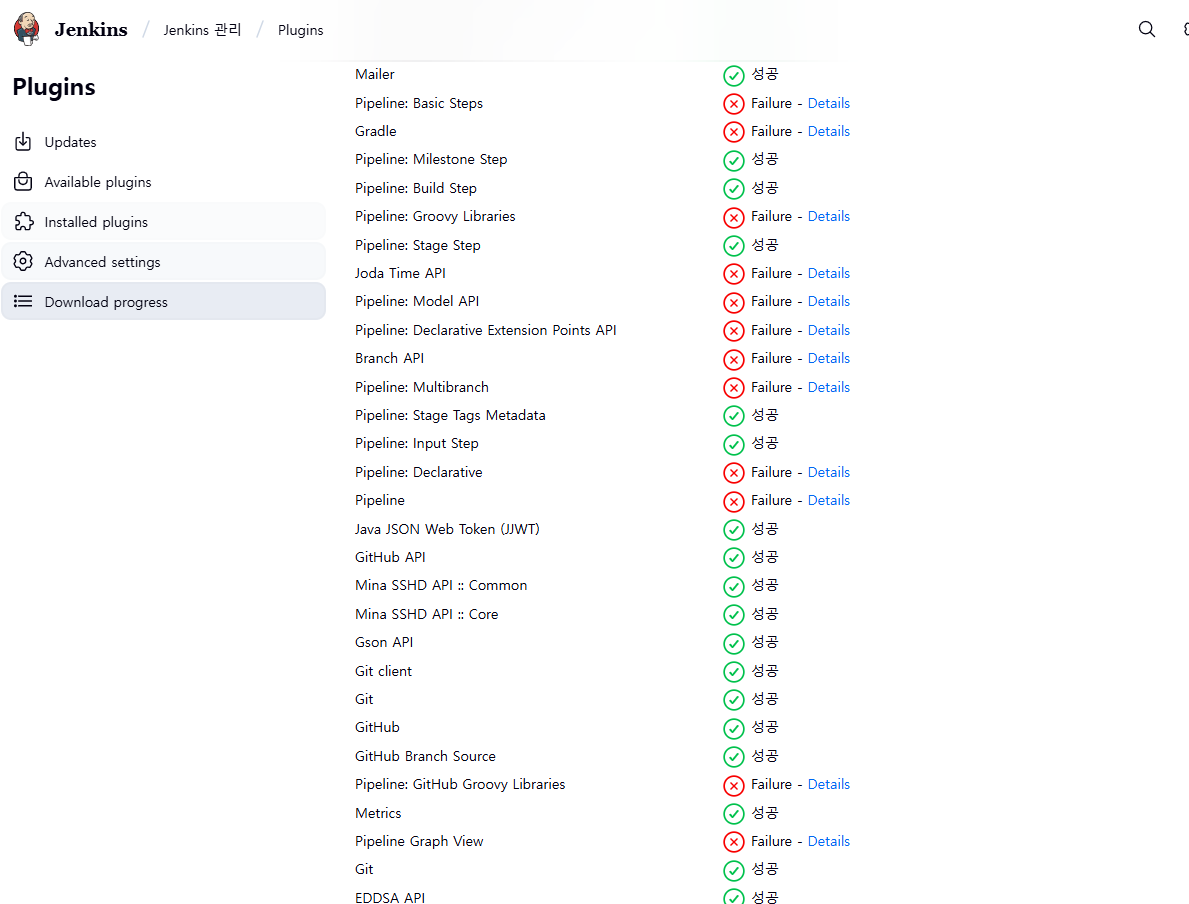Click the Plugins page heading
The image size is (1189, 904).
pyautogui.click(x=54, y=87)
